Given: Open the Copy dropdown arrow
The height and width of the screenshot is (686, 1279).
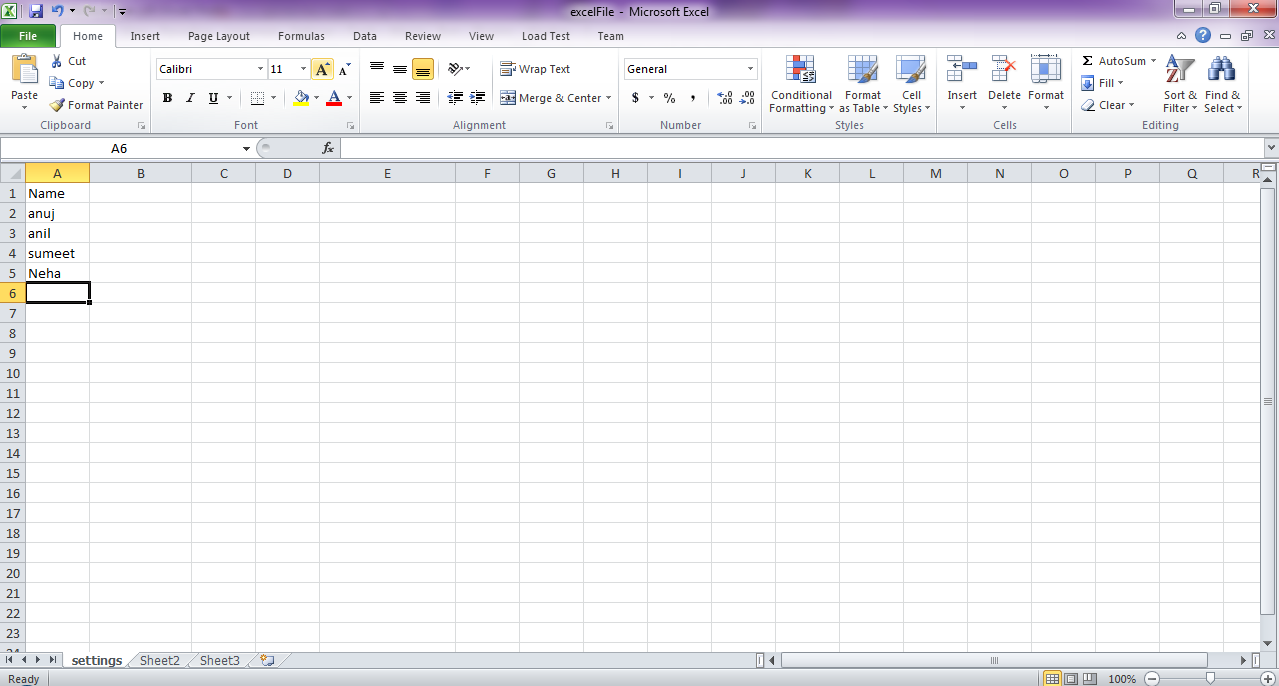Looking at the screenshot, I should tap(101, 83).
